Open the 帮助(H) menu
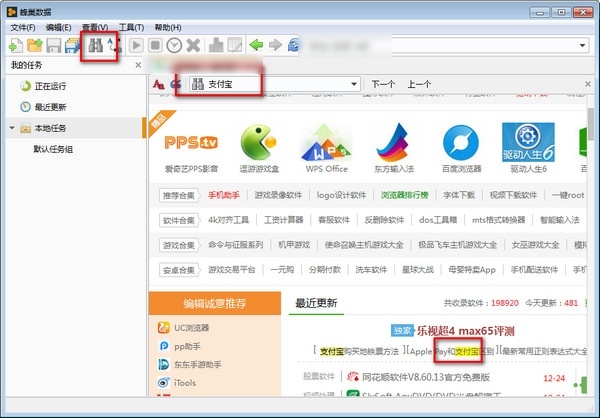This screenshot has width=600, height=418. click(x=168, y=28)
